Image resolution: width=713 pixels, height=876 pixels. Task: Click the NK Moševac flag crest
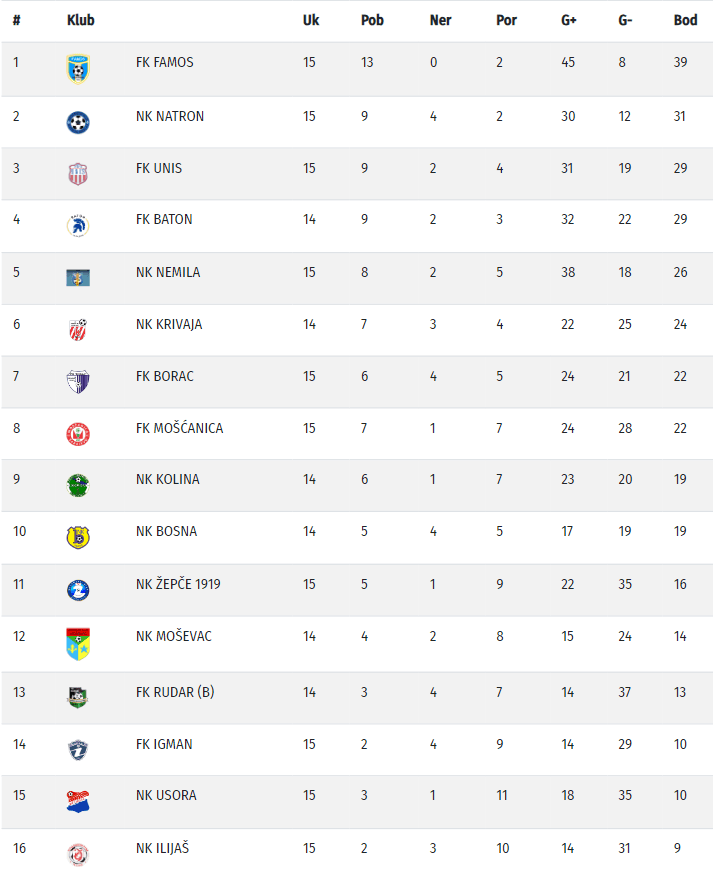click(78, 643)
